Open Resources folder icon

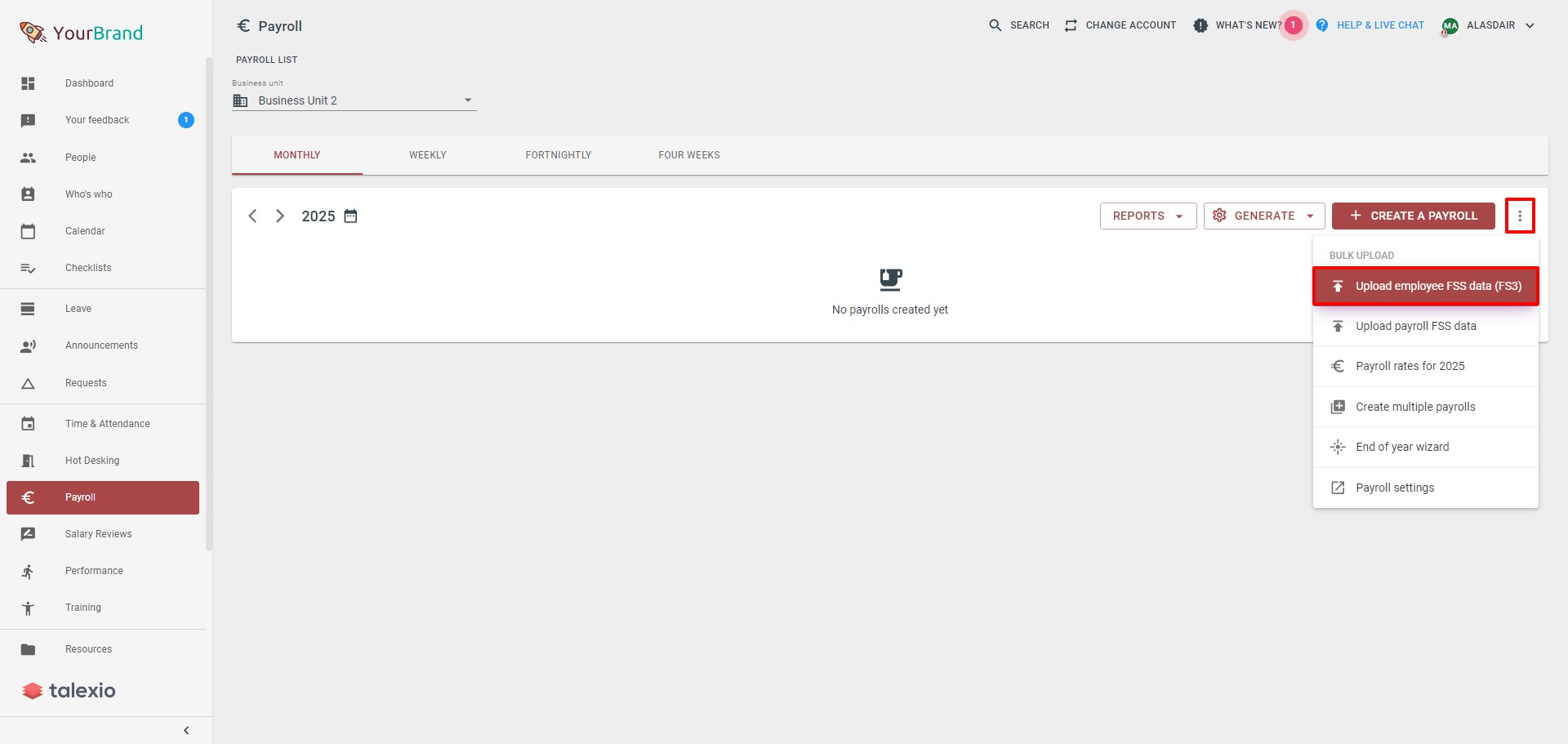[28, 649]
